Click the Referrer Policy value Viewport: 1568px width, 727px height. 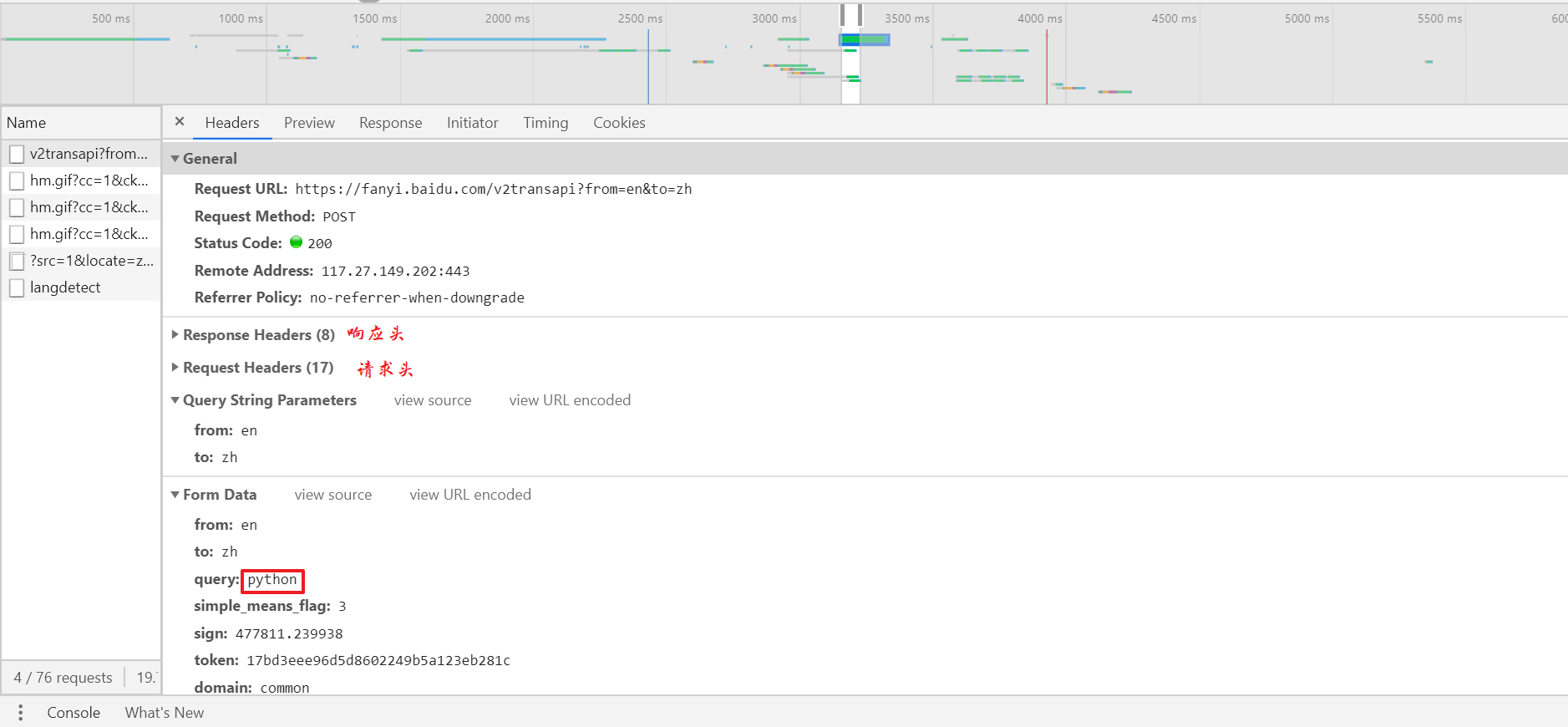417,298
